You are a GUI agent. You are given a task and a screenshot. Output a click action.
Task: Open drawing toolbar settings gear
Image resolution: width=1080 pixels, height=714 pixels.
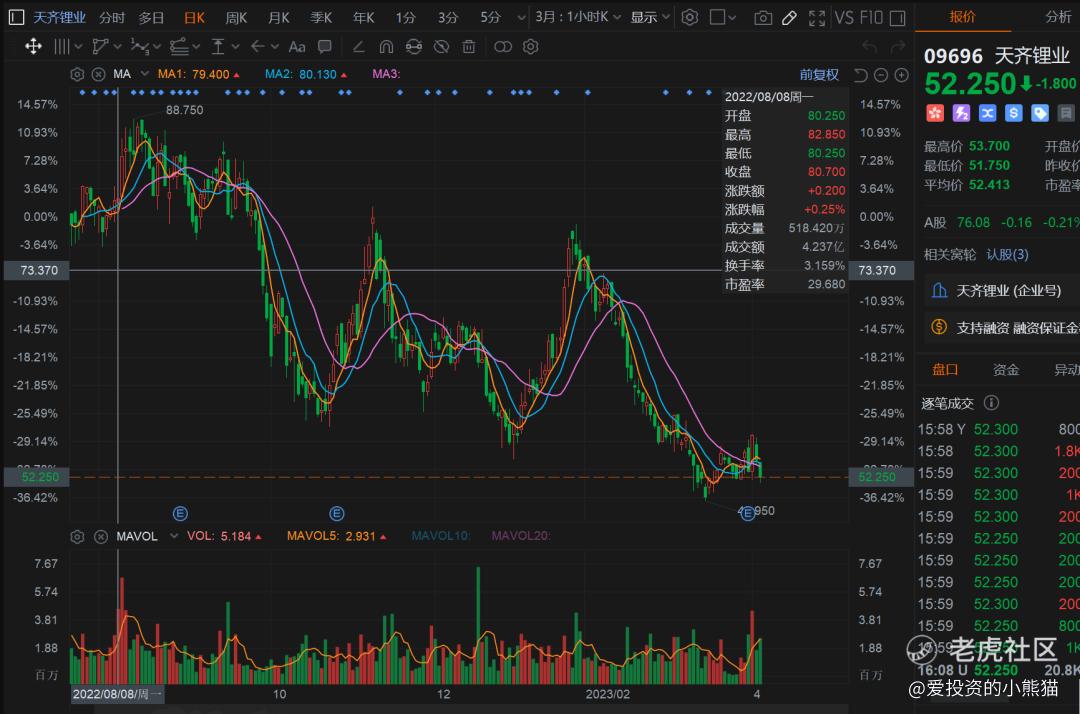(530, 47)
